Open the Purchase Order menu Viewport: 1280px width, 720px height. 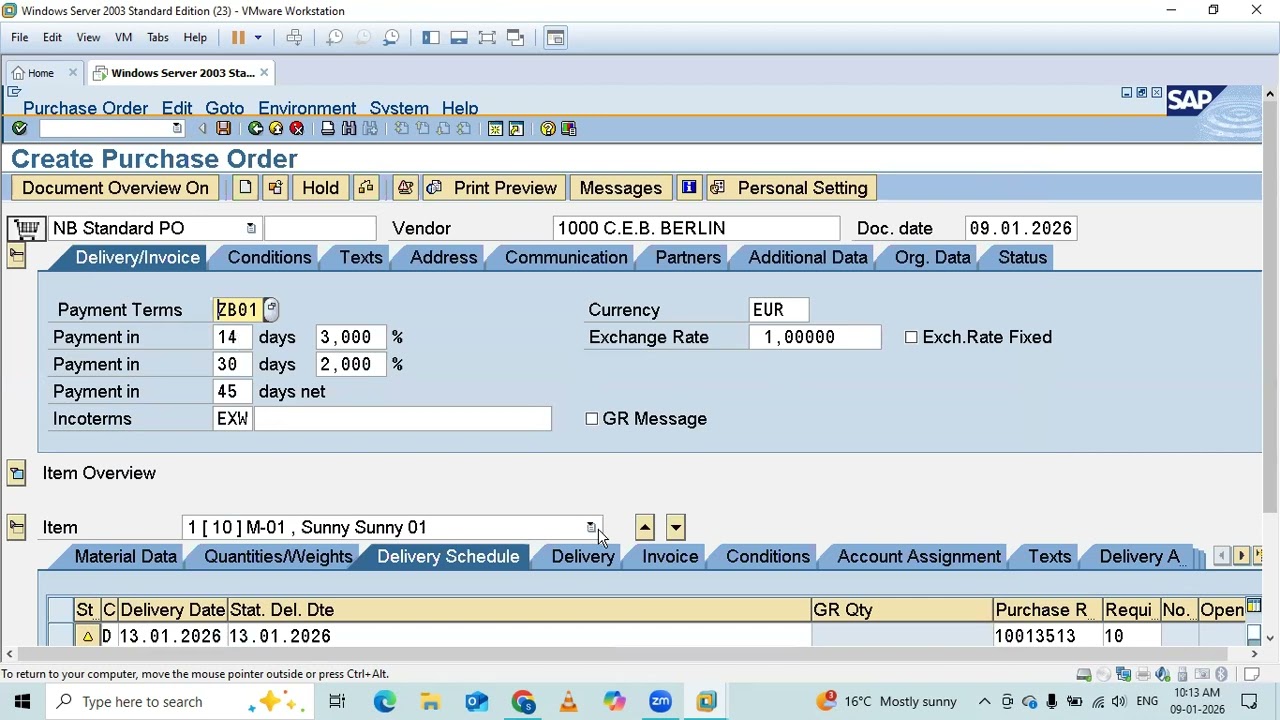pyautogui.click(x=85, y=108)
